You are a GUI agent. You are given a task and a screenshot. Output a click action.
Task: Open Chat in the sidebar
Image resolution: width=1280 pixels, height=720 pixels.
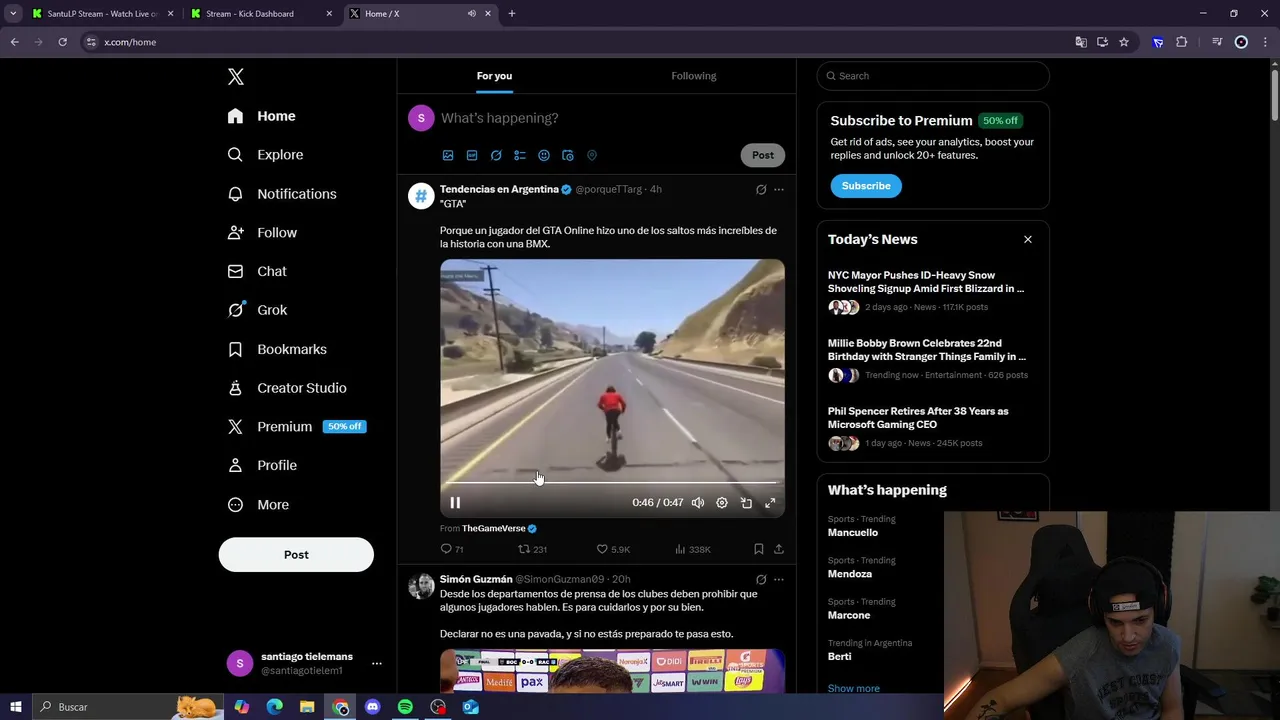tap(257, 271)
